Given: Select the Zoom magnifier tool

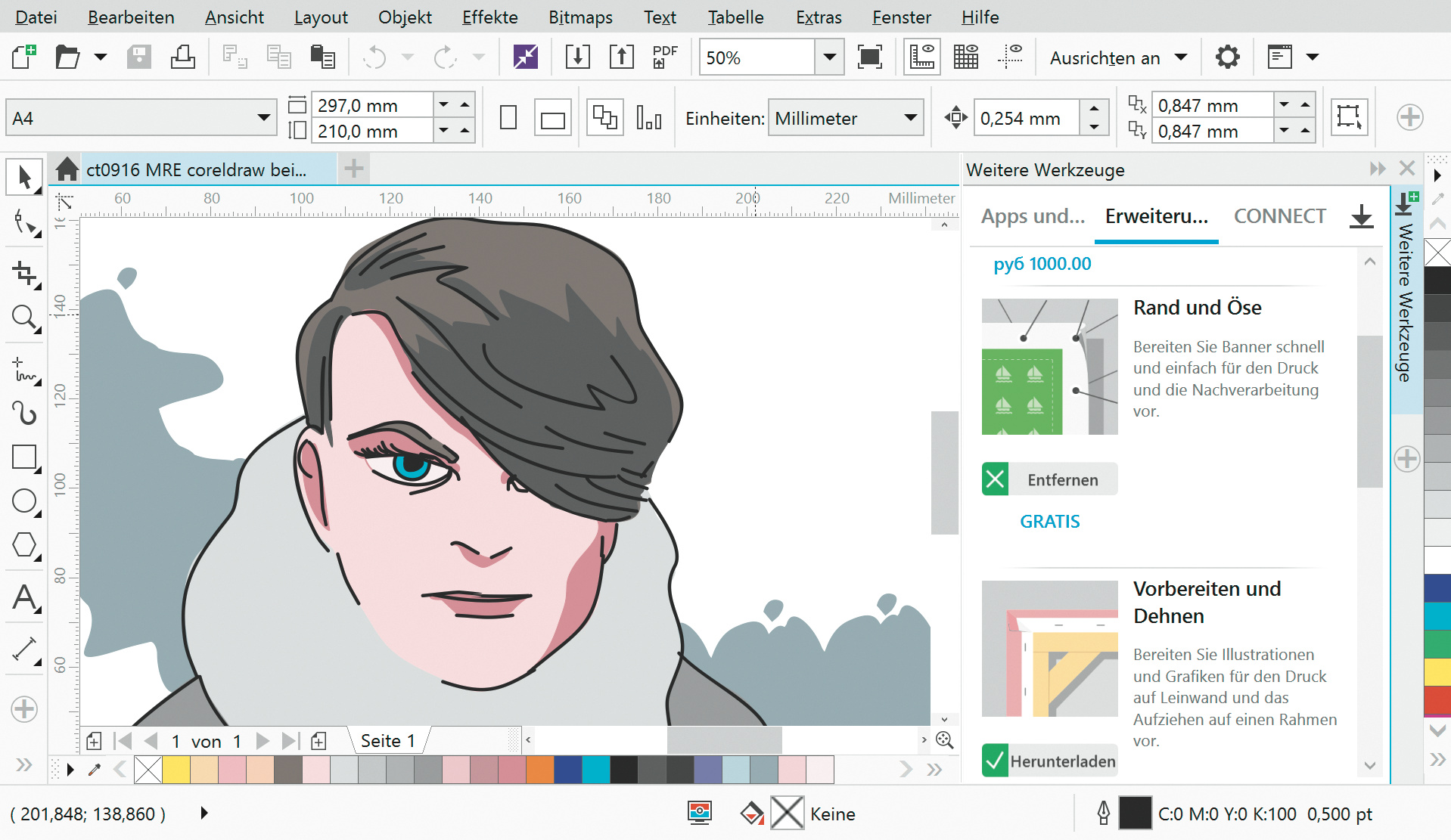Looking at the screenshot, I should pos(24,318).
